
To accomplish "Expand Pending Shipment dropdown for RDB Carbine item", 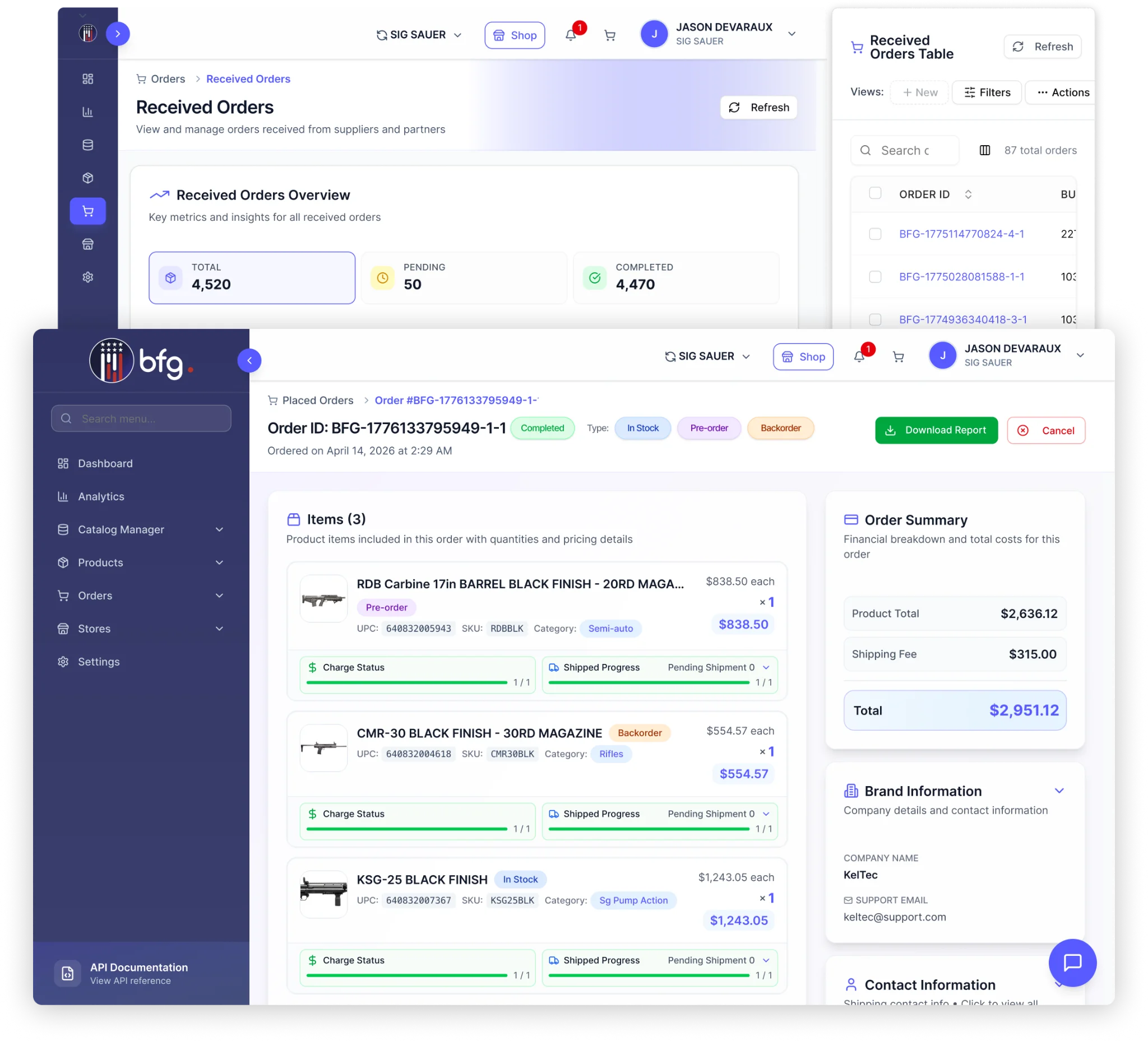I will coord(766,667).
